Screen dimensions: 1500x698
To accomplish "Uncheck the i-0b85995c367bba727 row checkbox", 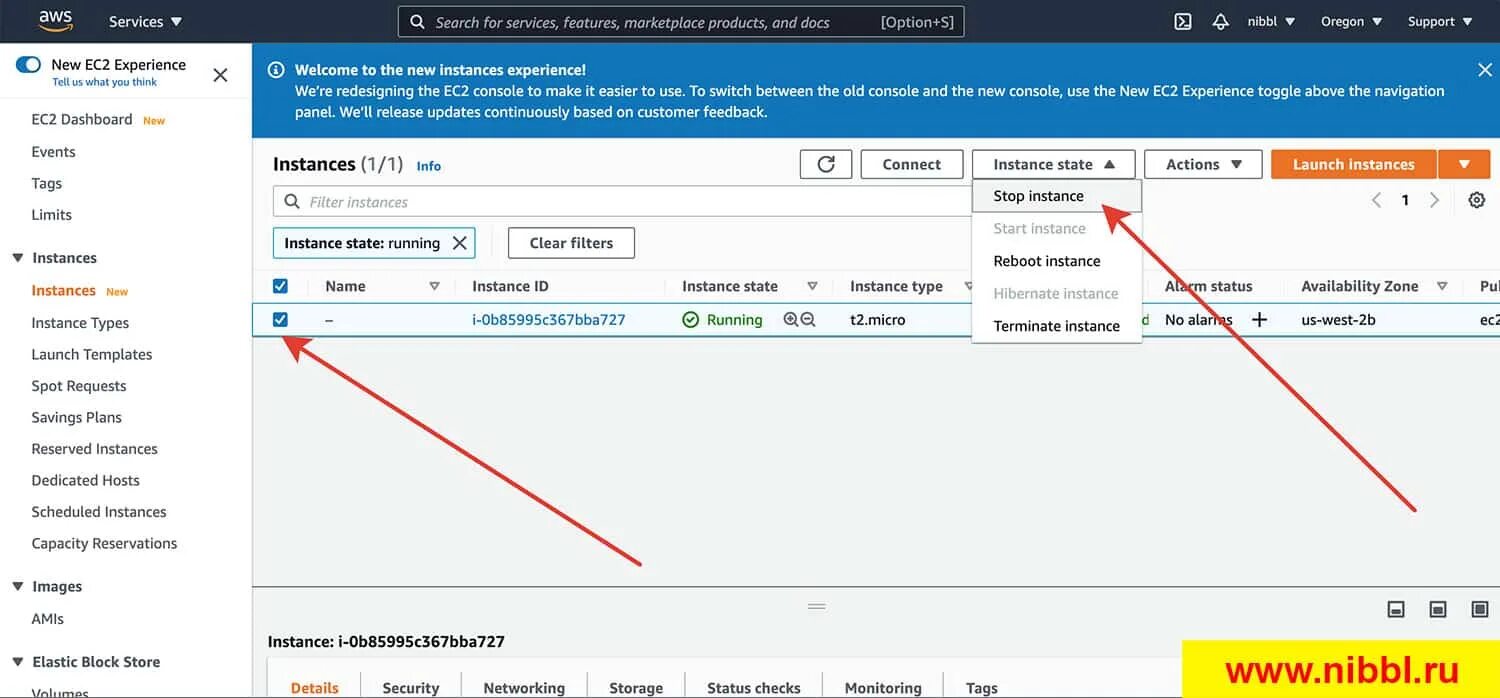I will [280, 320].
